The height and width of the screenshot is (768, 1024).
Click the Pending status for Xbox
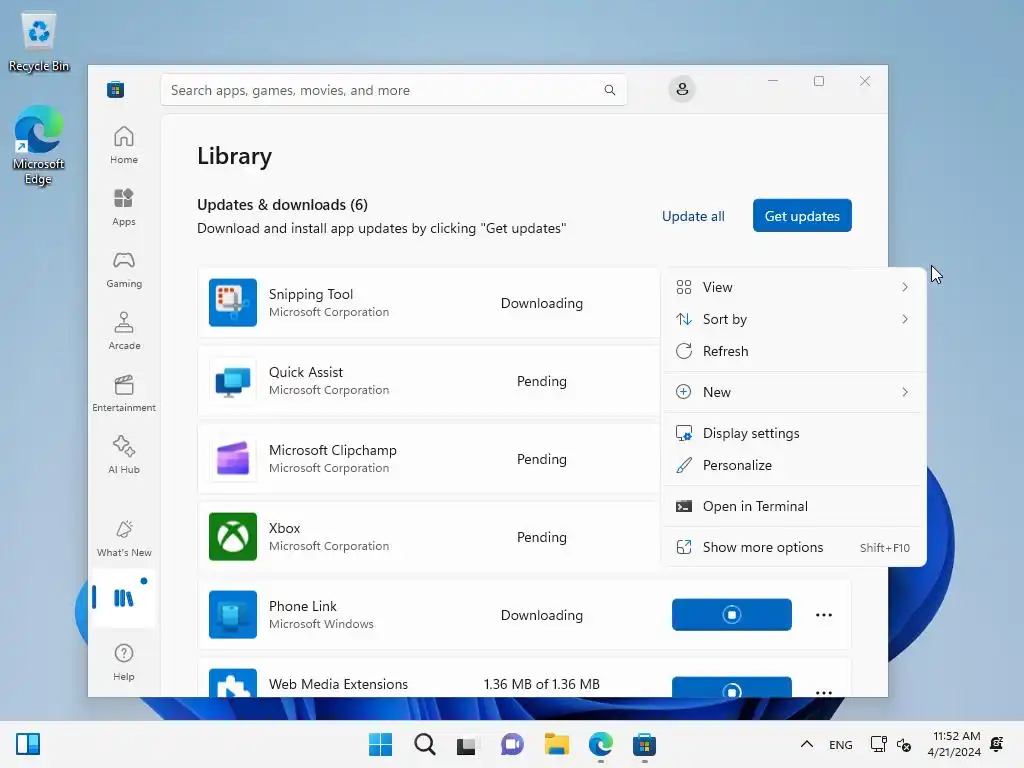tap(541, 537)
